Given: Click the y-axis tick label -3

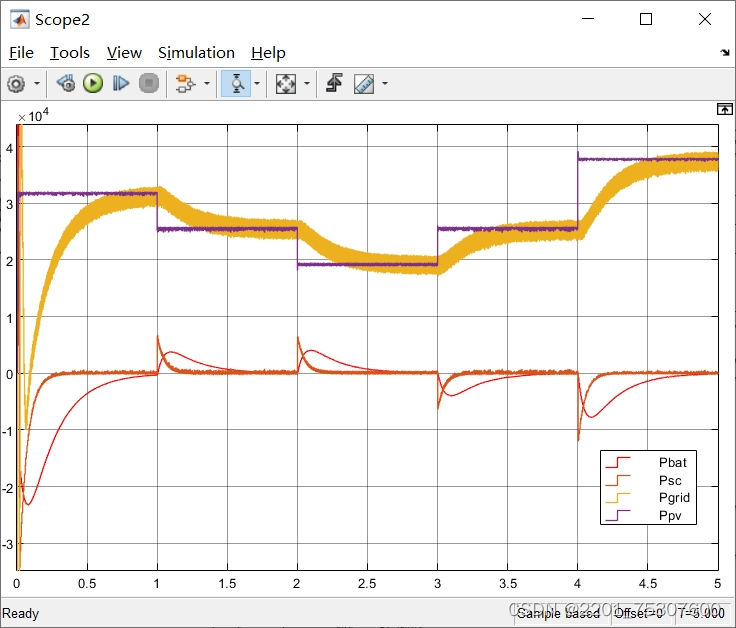Looking at the screenshot, I should 8,544.
